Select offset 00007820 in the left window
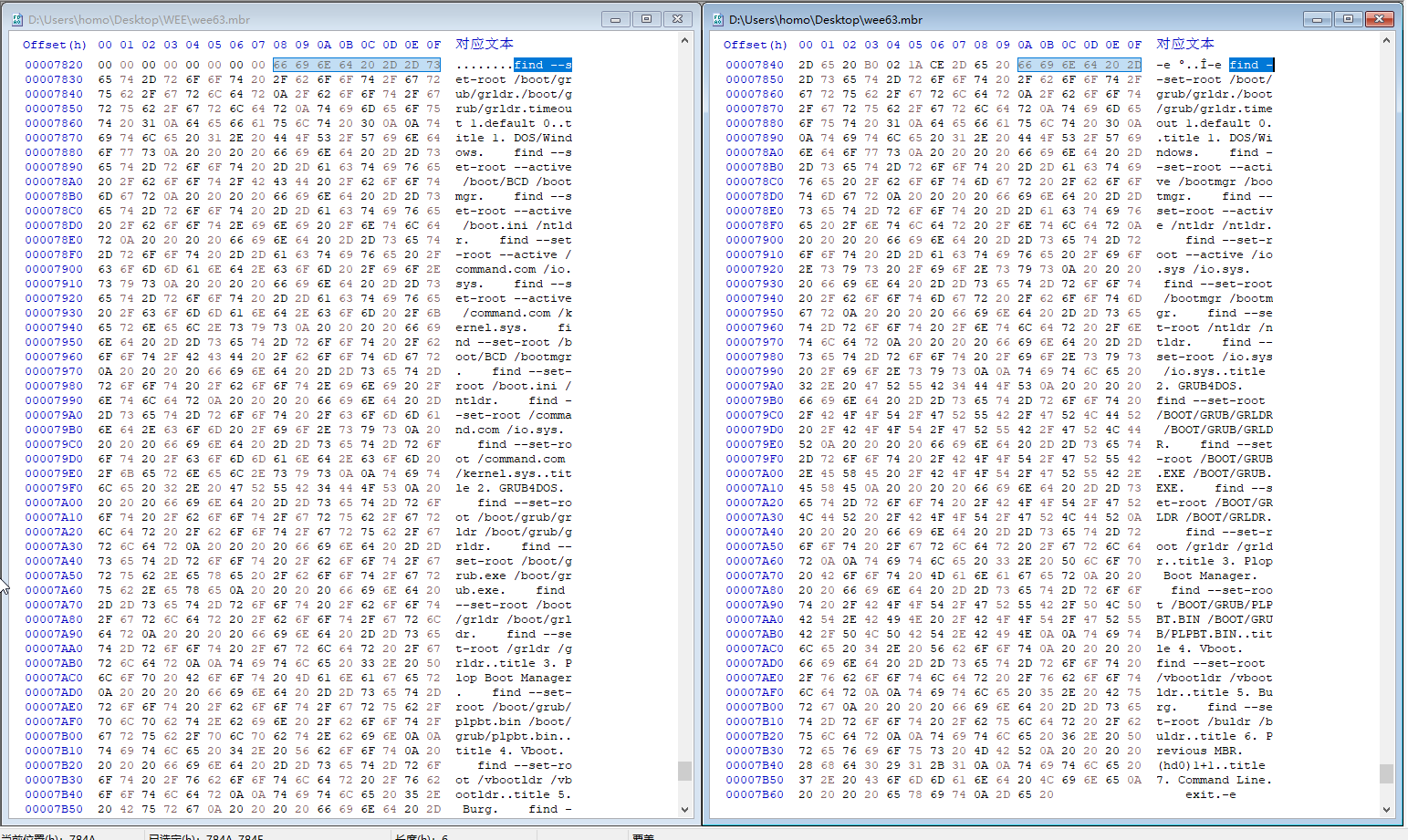 point(54,65)
